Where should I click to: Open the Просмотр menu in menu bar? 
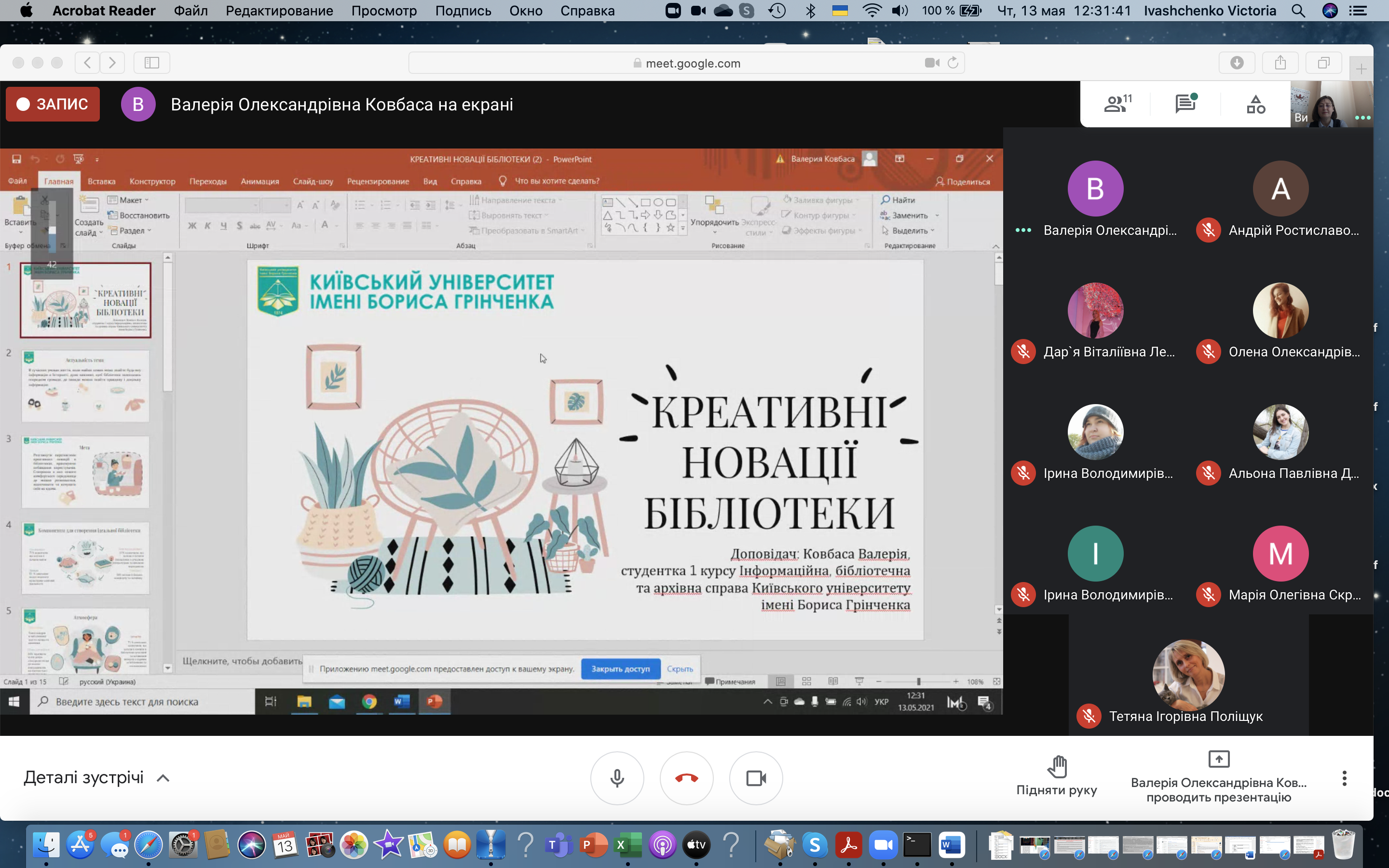coord(383,10)
